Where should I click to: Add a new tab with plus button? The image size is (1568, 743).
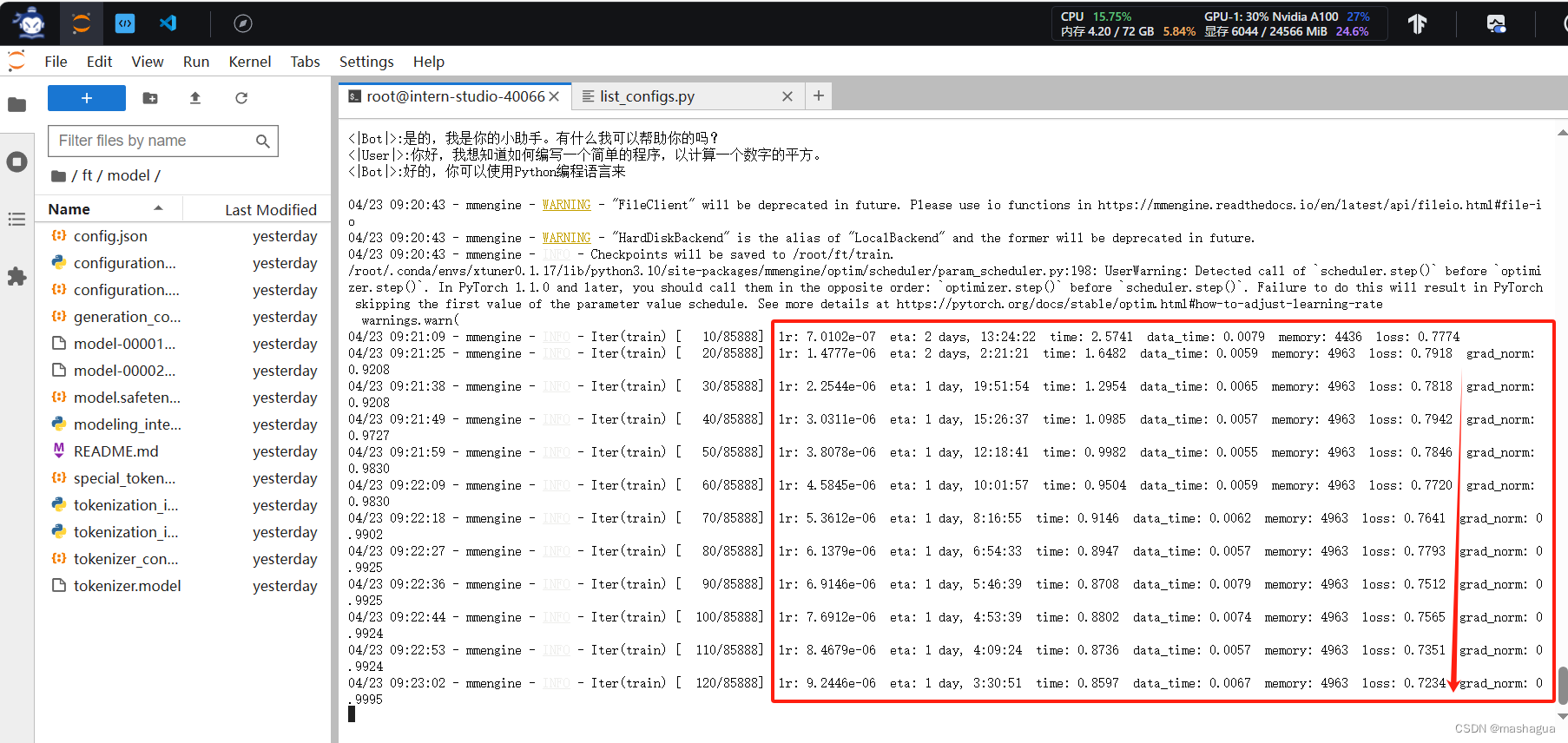(819, 95)
